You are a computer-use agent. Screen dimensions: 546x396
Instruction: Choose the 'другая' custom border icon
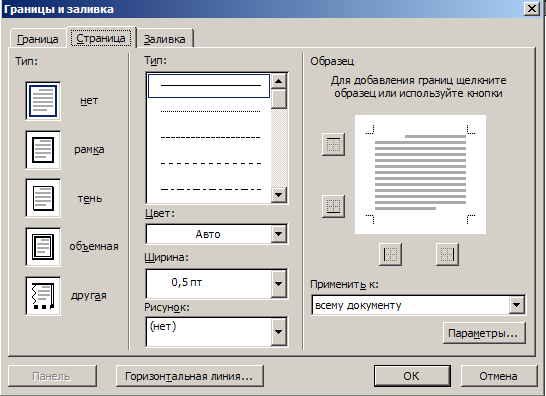point(43,296)
